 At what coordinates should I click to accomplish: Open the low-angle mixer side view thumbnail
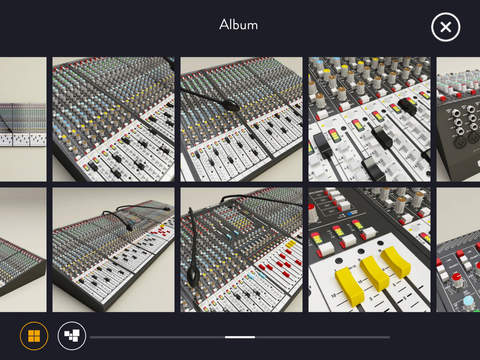click(113, 250)
